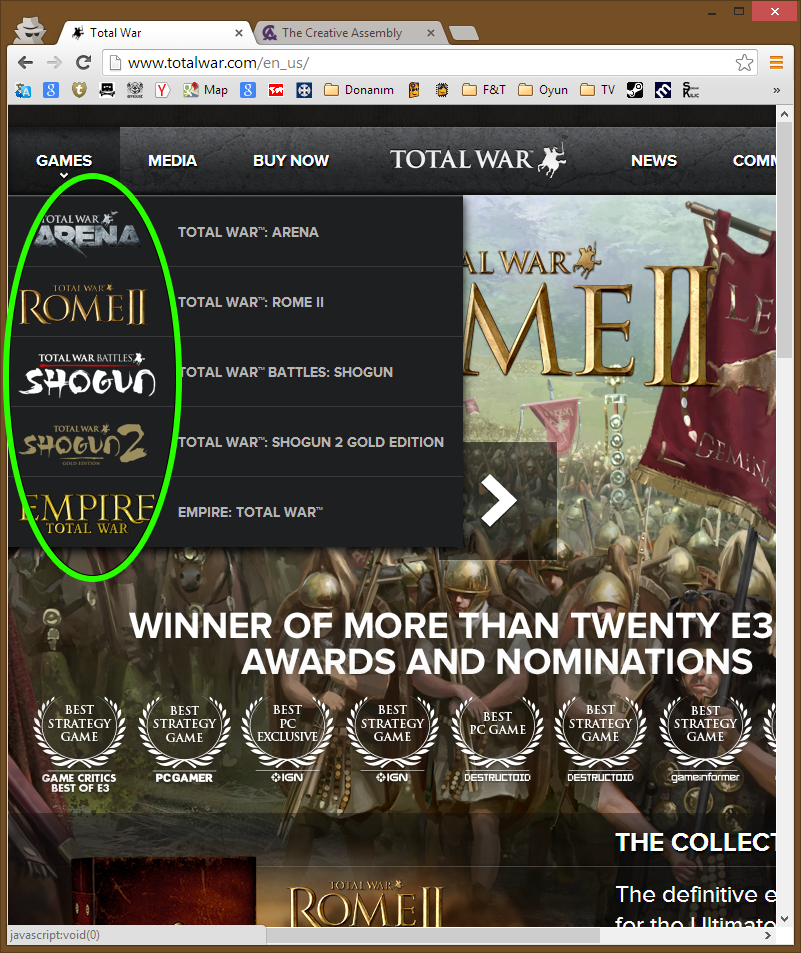Click the Chrome incognito spy icon
Viewport: 801px width, 953px height.
[x=30, y=29]
